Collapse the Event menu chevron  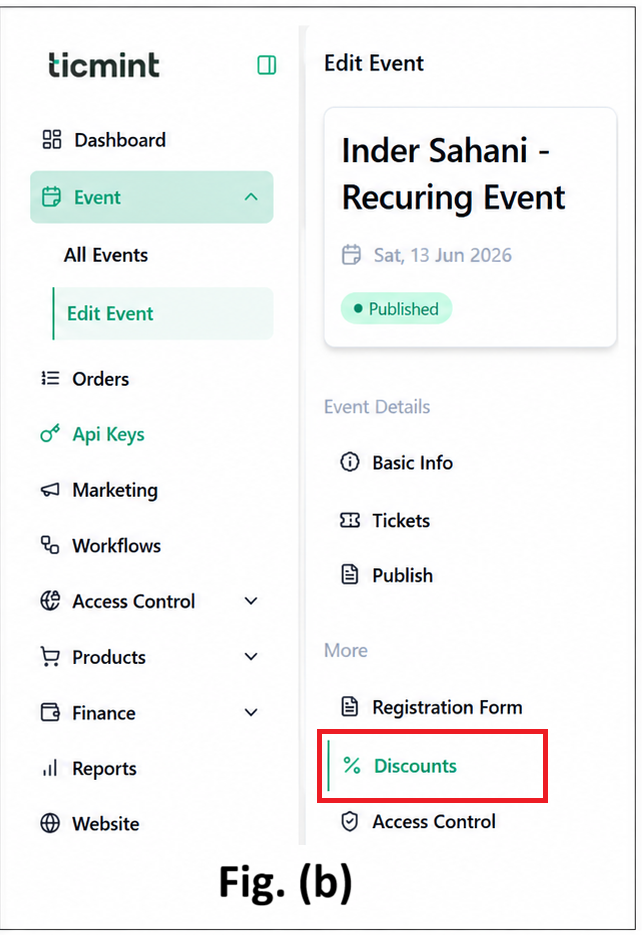point(251,197)
